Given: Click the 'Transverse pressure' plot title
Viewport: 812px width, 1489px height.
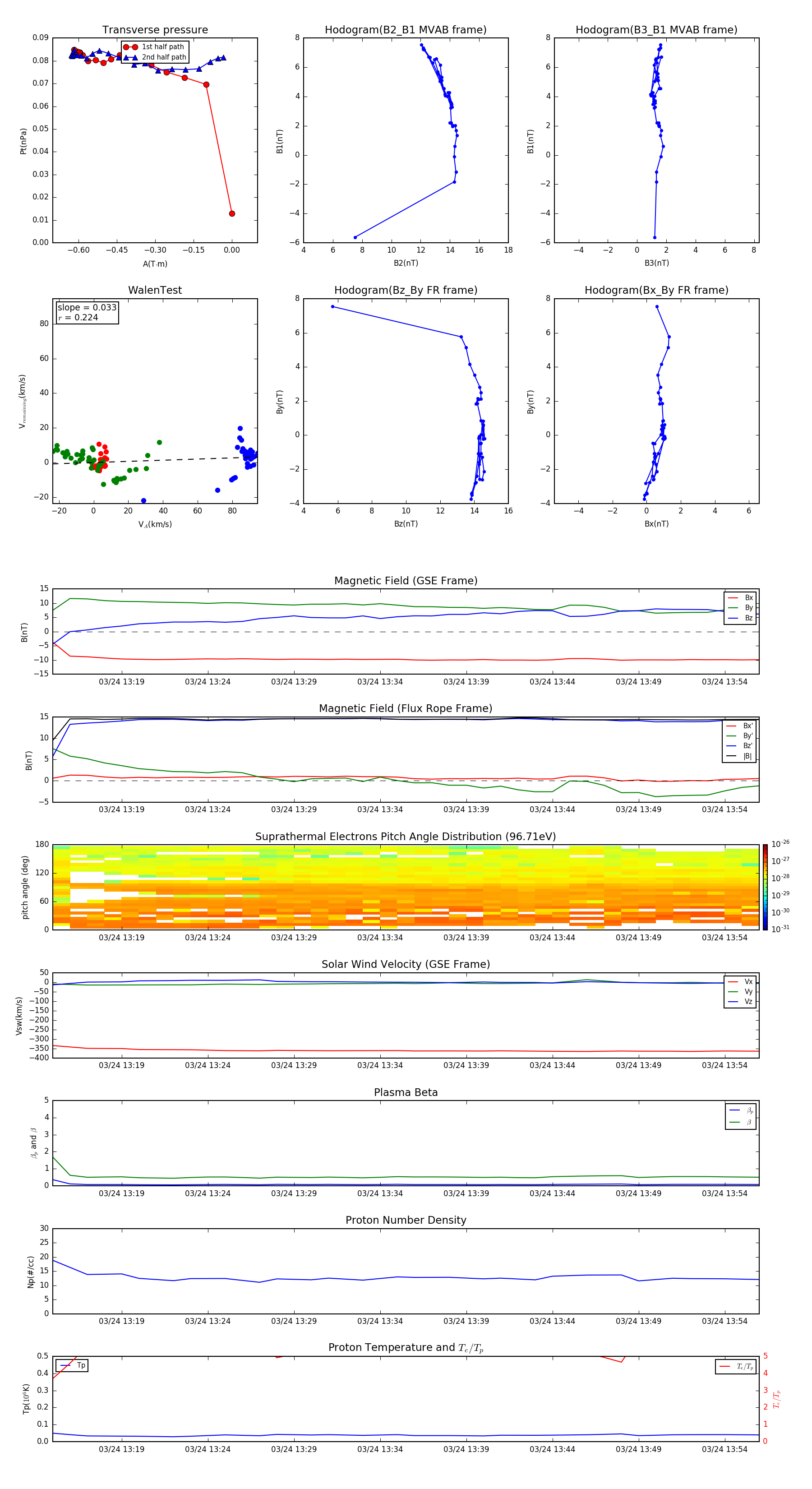Looking at the screenshot, I should (x=155, y=30).
